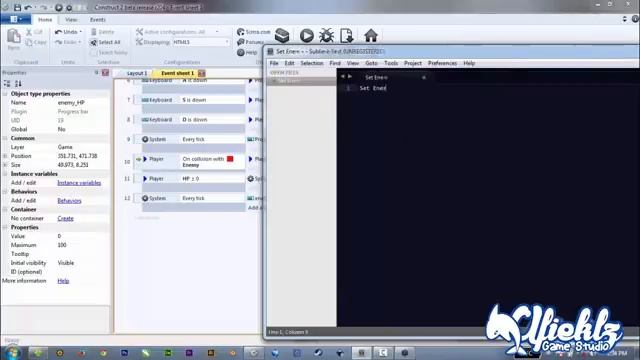Click the export page icon with the arrow
Image resolution: width=640 pixels, height=360 pixels.
tap(347, 36)
